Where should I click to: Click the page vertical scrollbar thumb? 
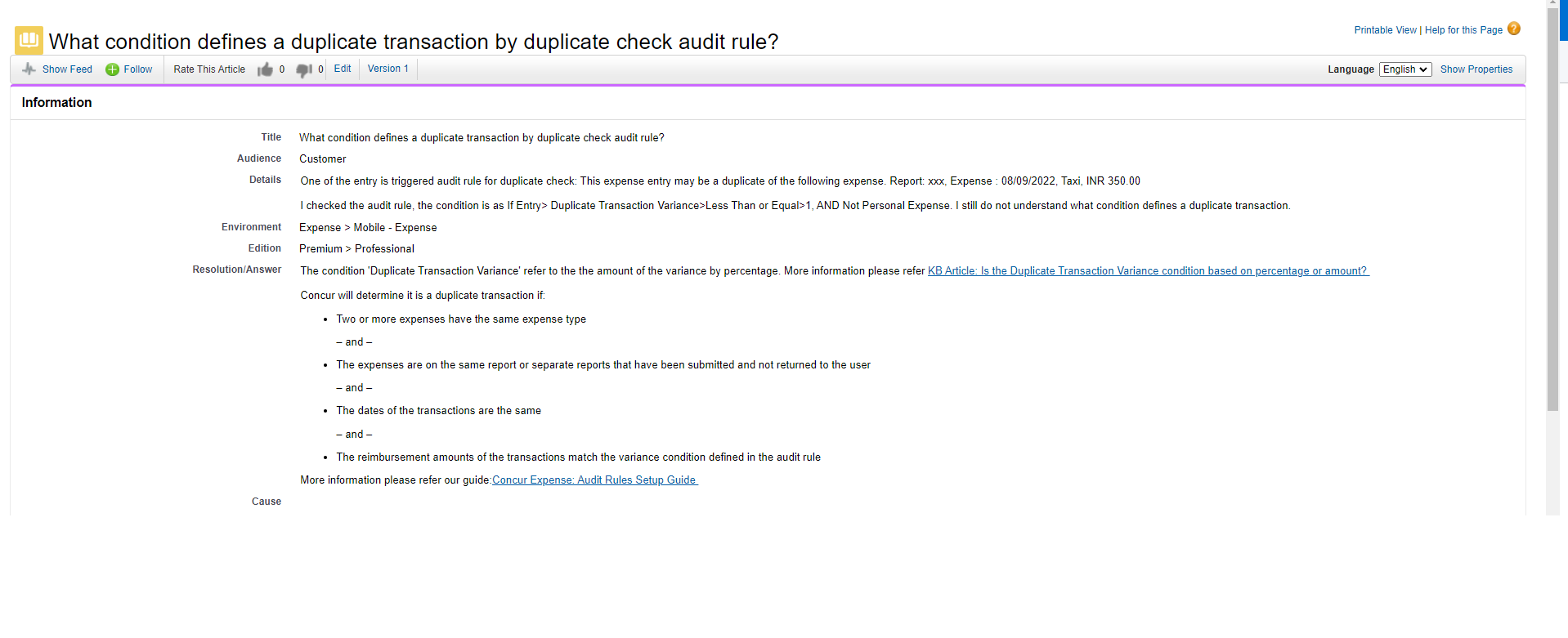(x=1552, y=208)
